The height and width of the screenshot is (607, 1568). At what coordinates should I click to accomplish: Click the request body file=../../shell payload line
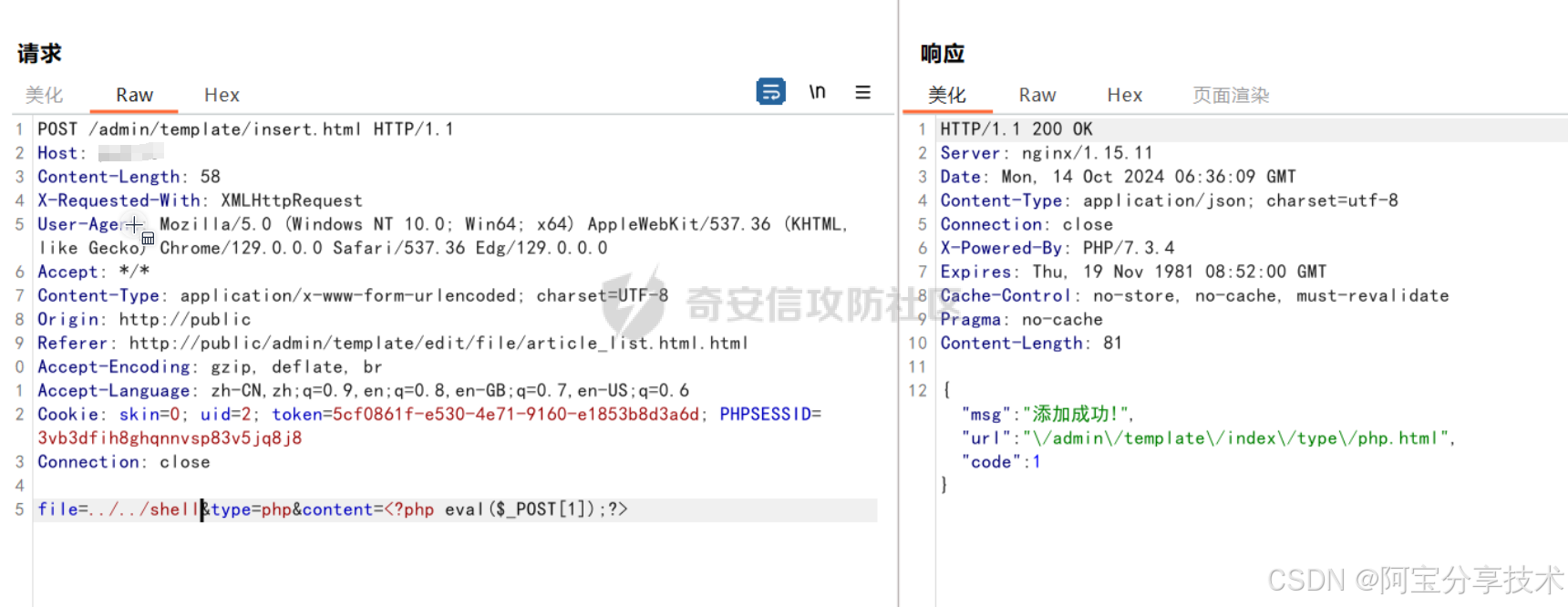point(333,509)
